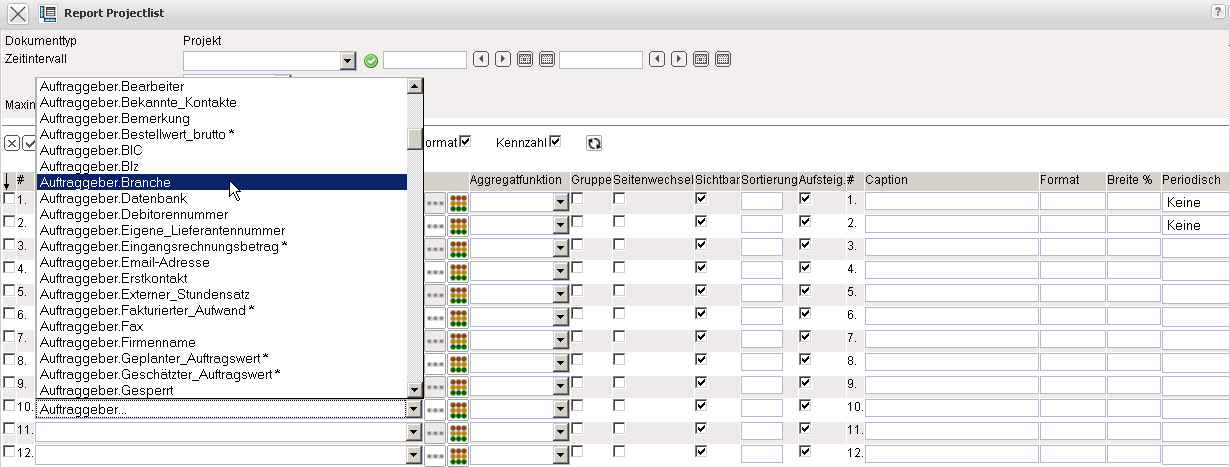Click the first calendar icon after the start date field
Image resolution: width=1230 pixels, height=467 pixels.
click(524, 60)
